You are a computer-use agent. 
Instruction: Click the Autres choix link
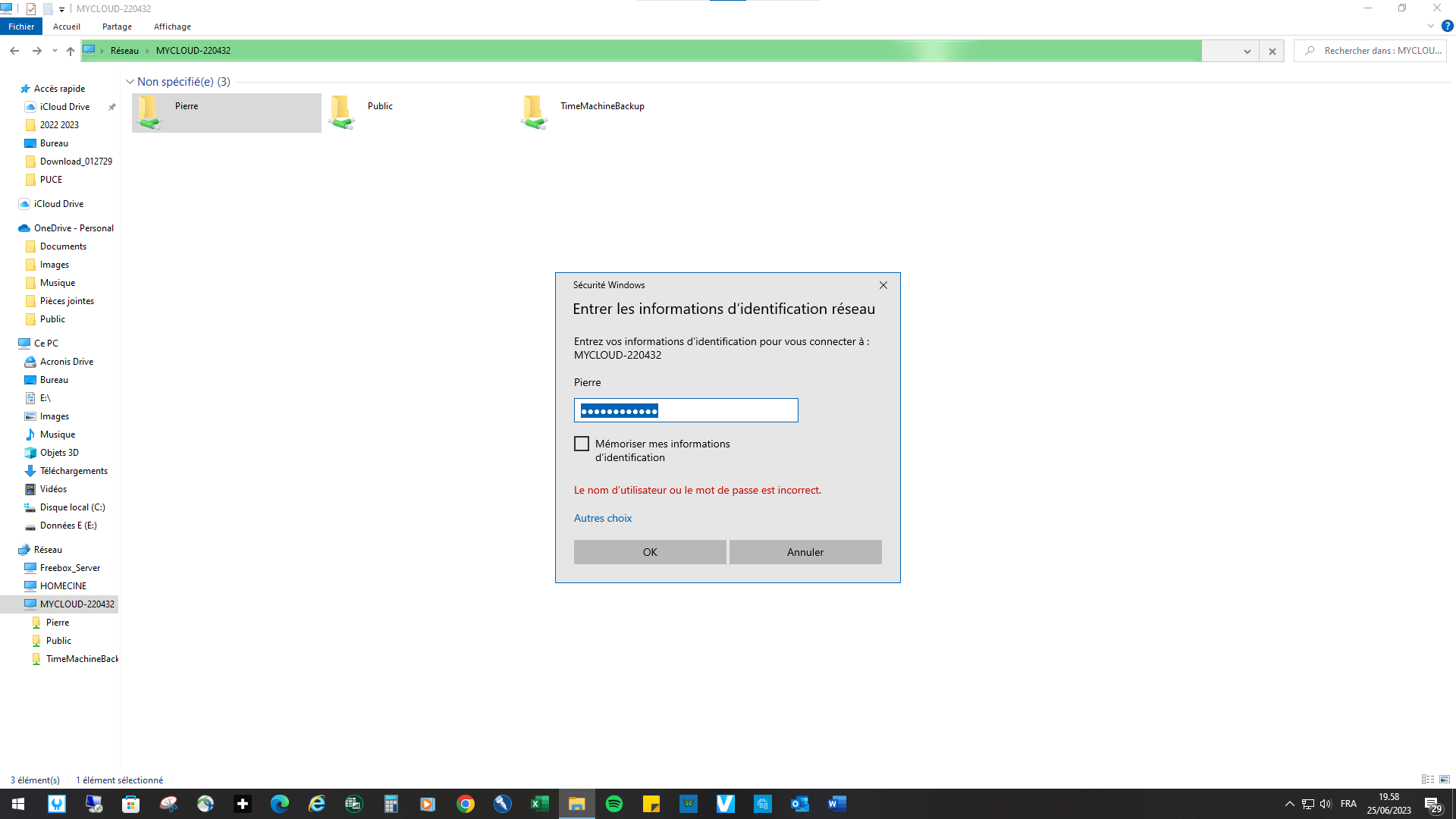tap(603, 518)
